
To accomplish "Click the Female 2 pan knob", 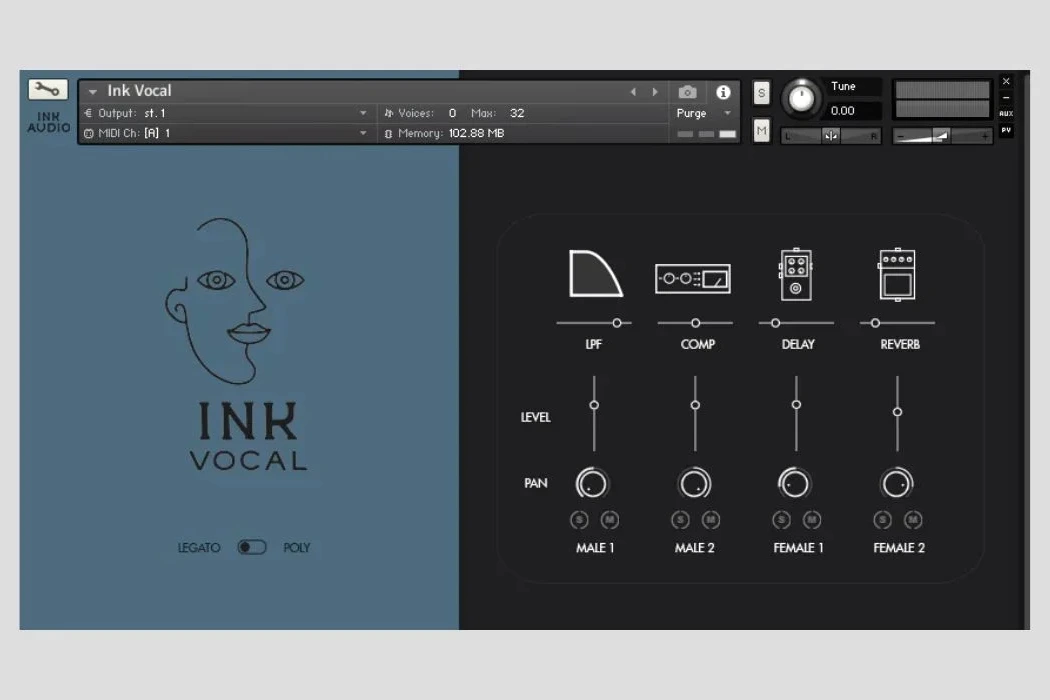I will click(x=897, y=483).
